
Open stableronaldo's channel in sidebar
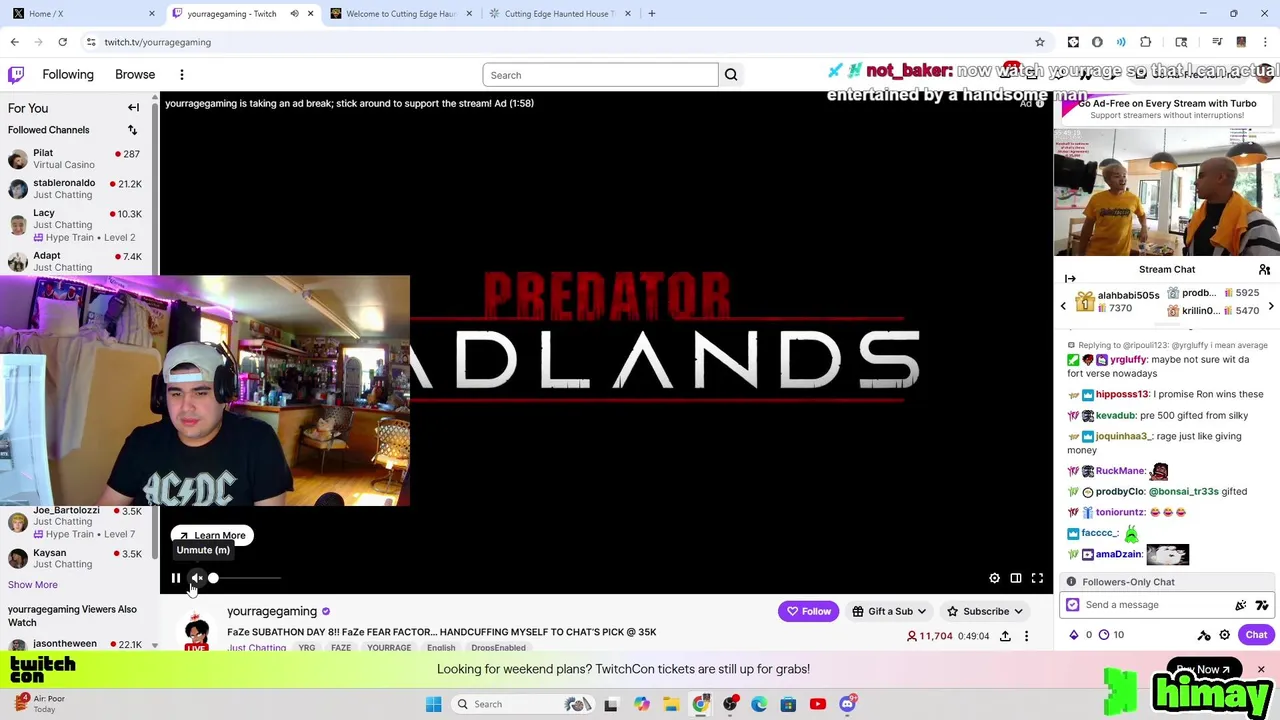77,189
